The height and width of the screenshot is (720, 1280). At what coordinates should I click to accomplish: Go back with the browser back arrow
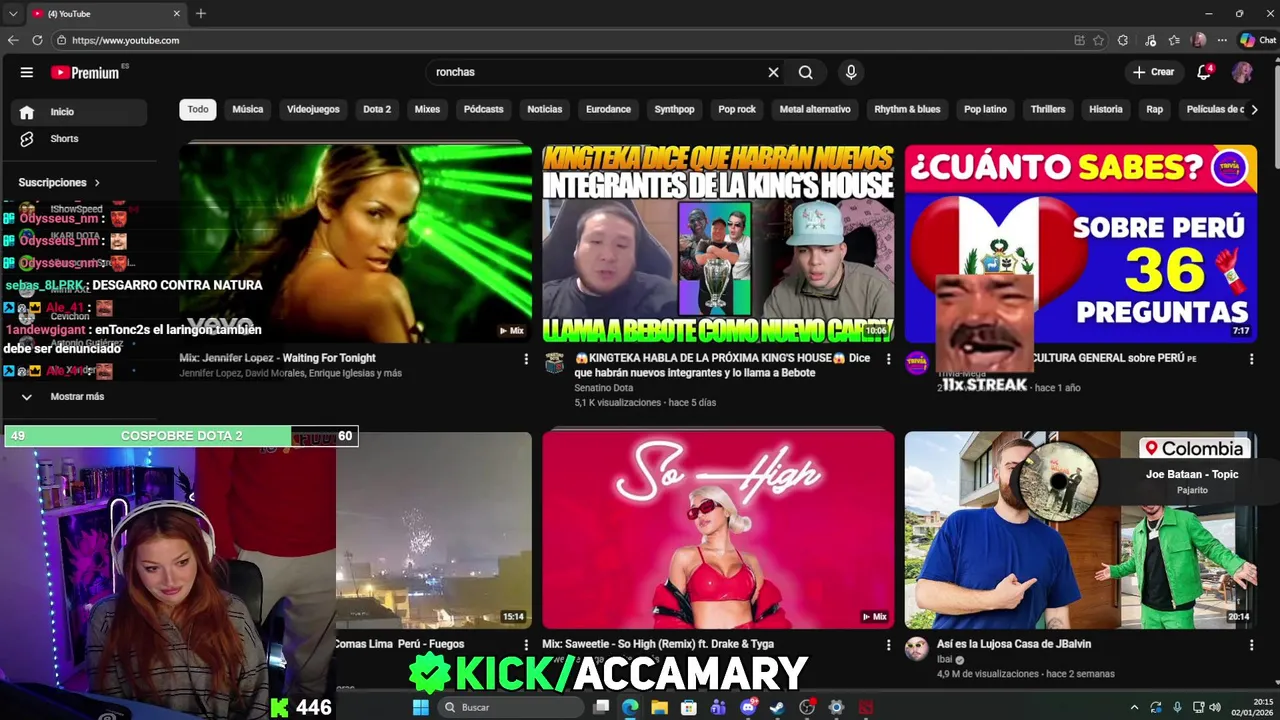click(13, 40)
